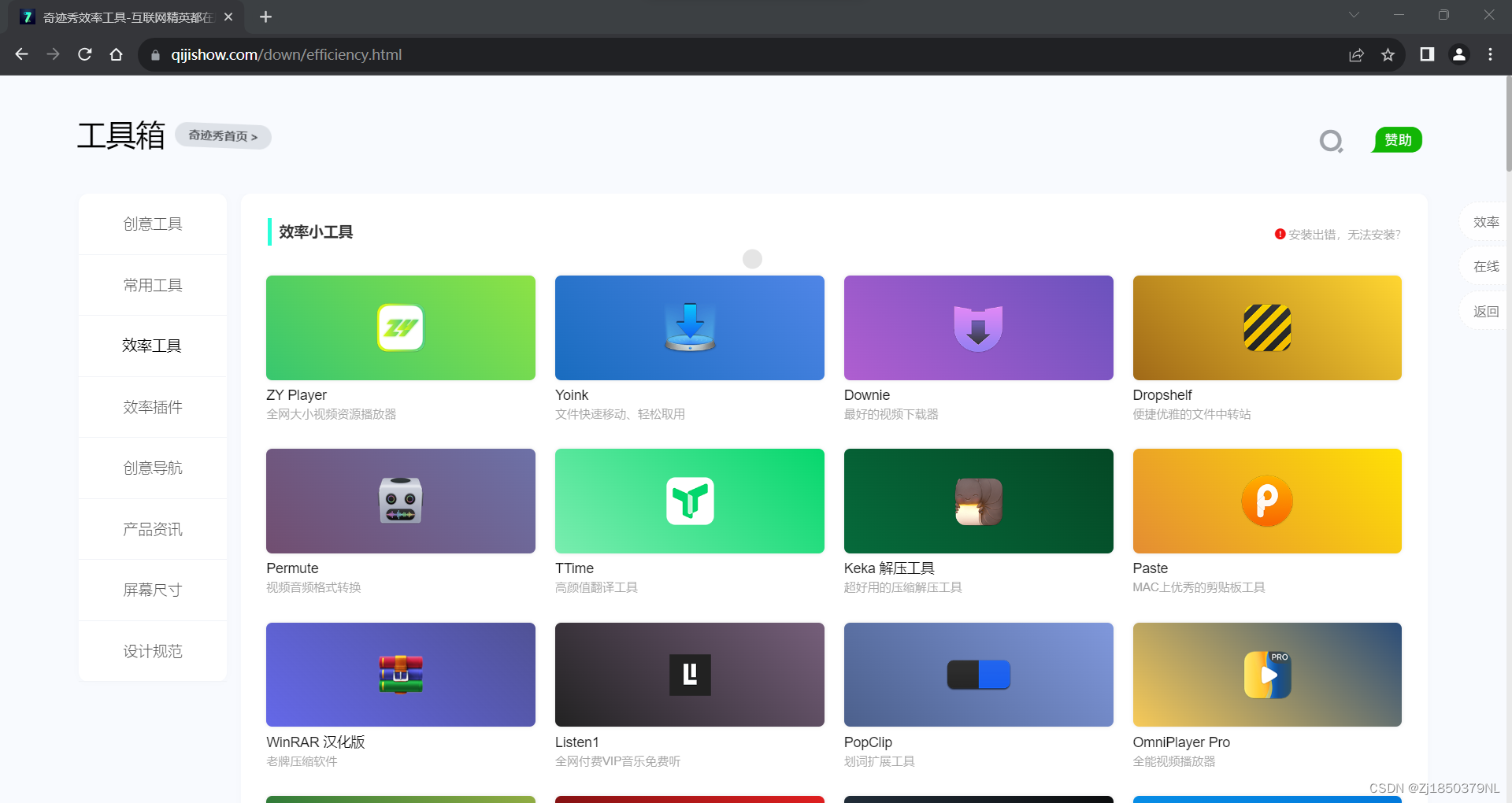Open the Listen1 music icon
Image resolution: width=1512 pixels, height=803 pixels.
tap(690, 675)
